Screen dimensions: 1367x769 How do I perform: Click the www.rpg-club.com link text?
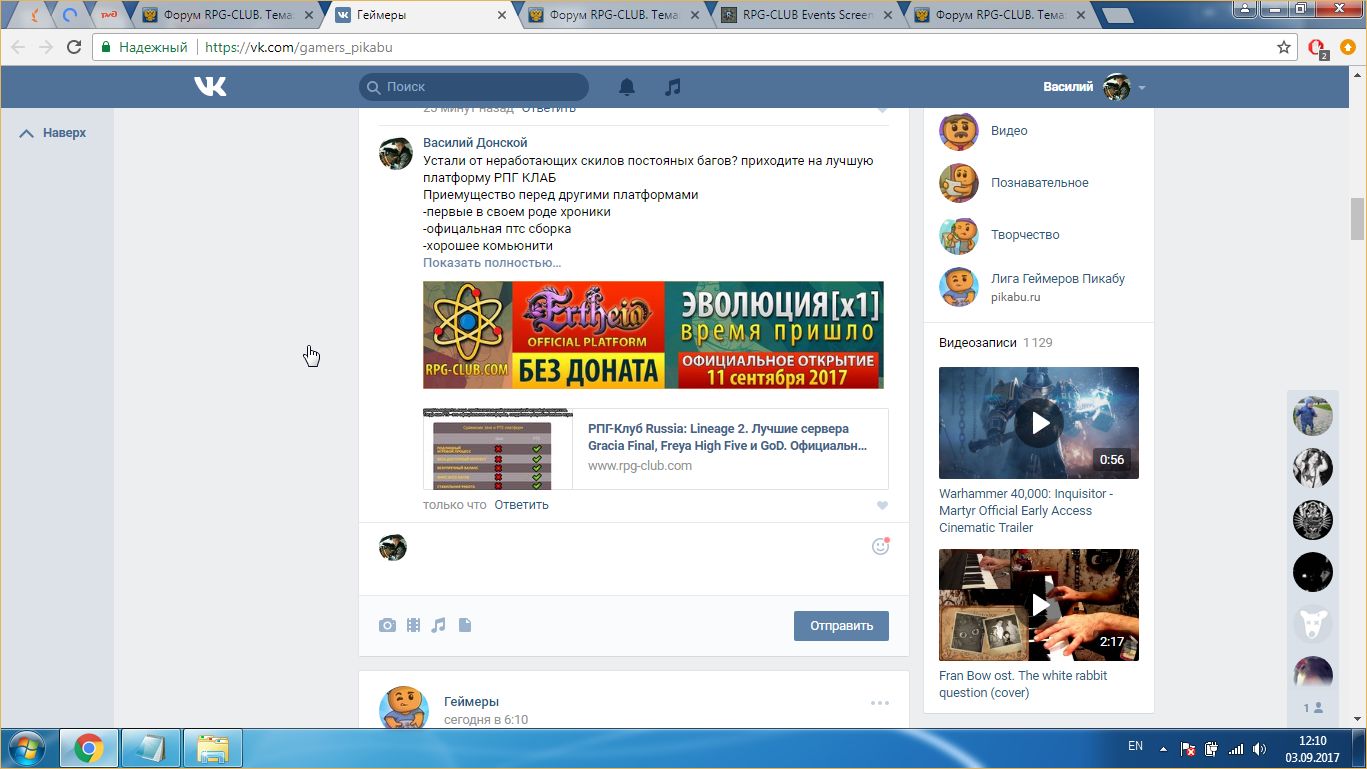(x=640, y=466)
